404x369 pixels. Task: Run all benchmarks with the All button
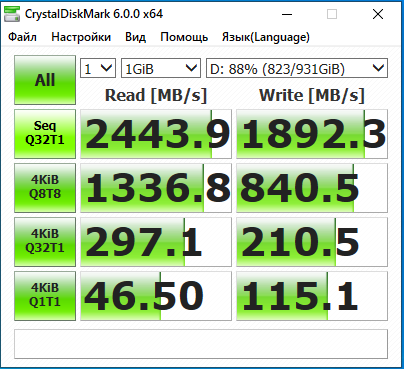click(x=45, y=80)
